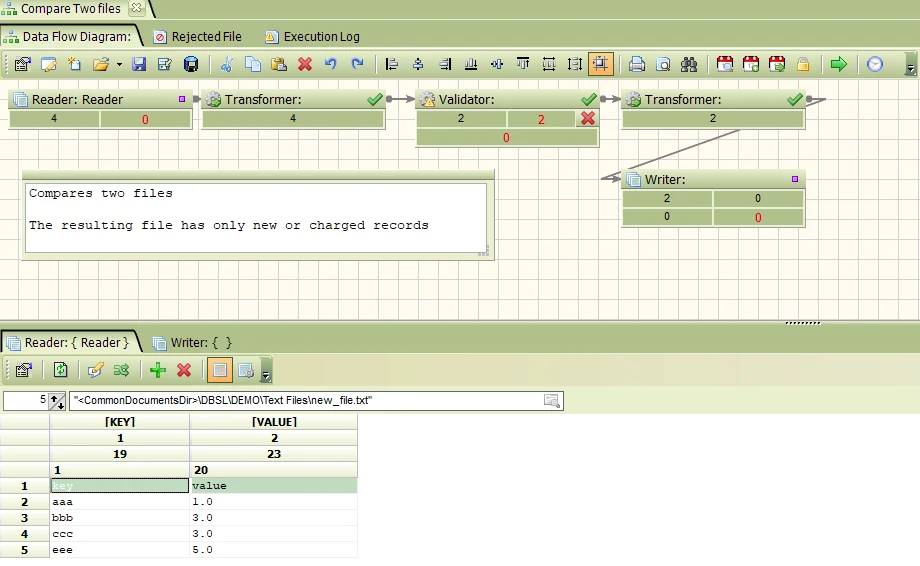Open print preview with the magnifier page icon
Viewport: 920px width, 566px height.
click(x=663, y=64)
